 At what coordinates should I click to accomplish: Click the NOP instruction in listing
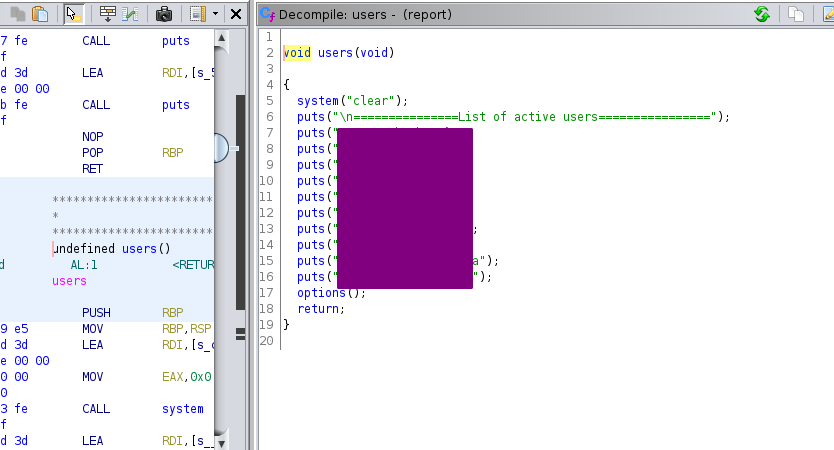tap(93, 137)
